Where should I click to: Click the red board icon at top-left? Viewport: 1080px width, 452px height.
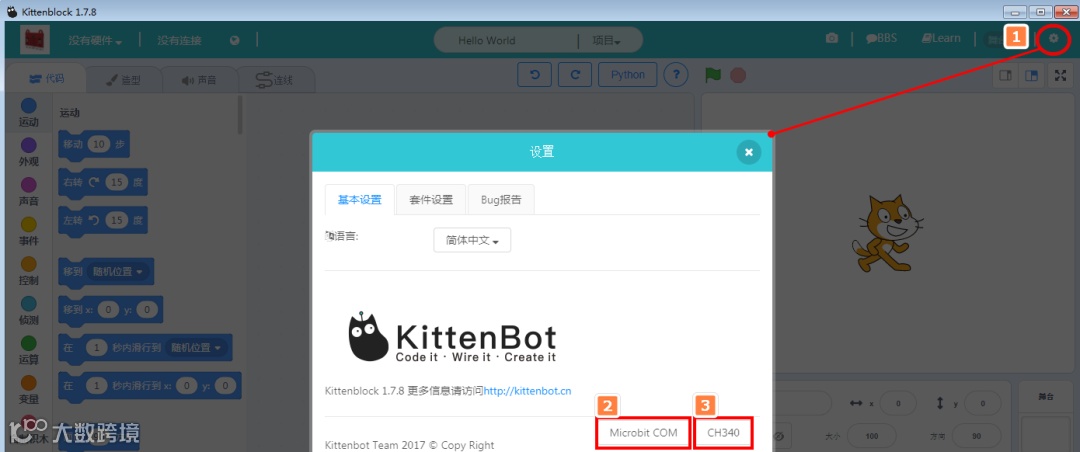(x=32, y=40)
